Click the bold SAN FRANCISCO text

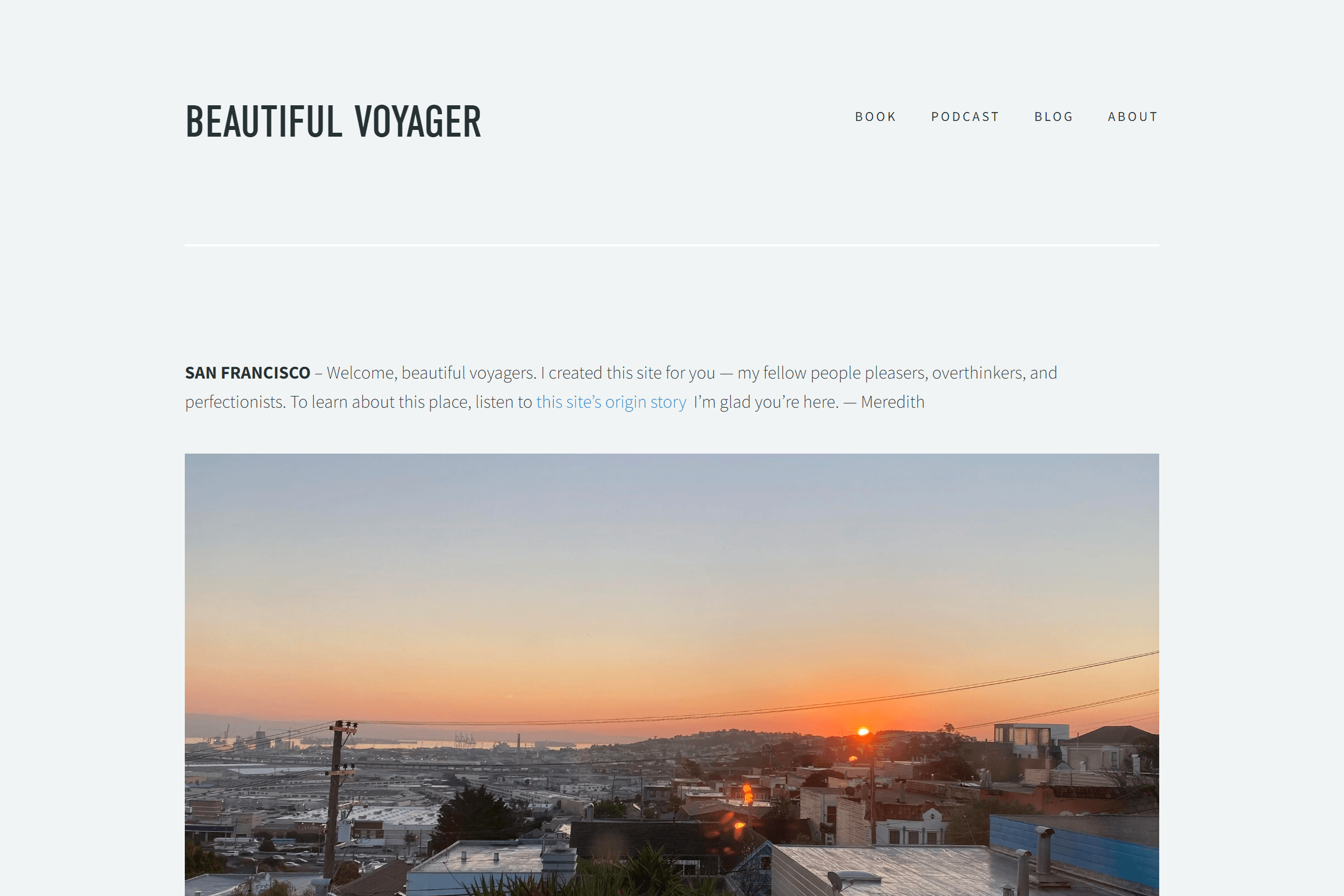point(248,373)
